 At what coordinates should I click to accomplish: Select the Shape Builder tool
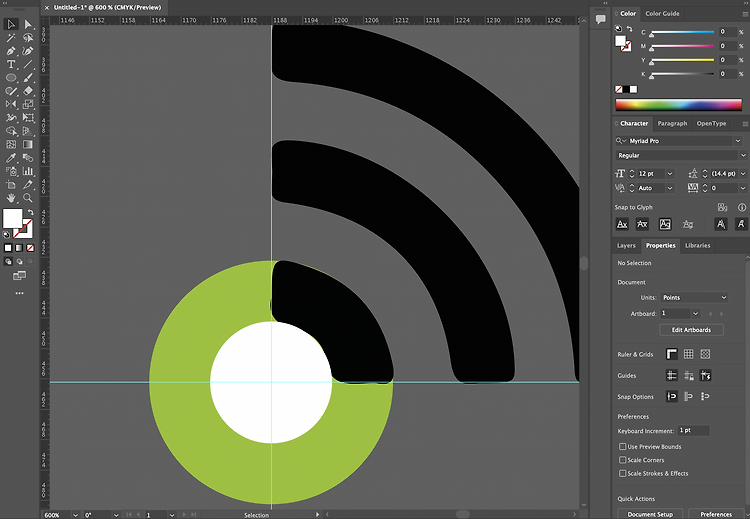(x=11, y=131)
